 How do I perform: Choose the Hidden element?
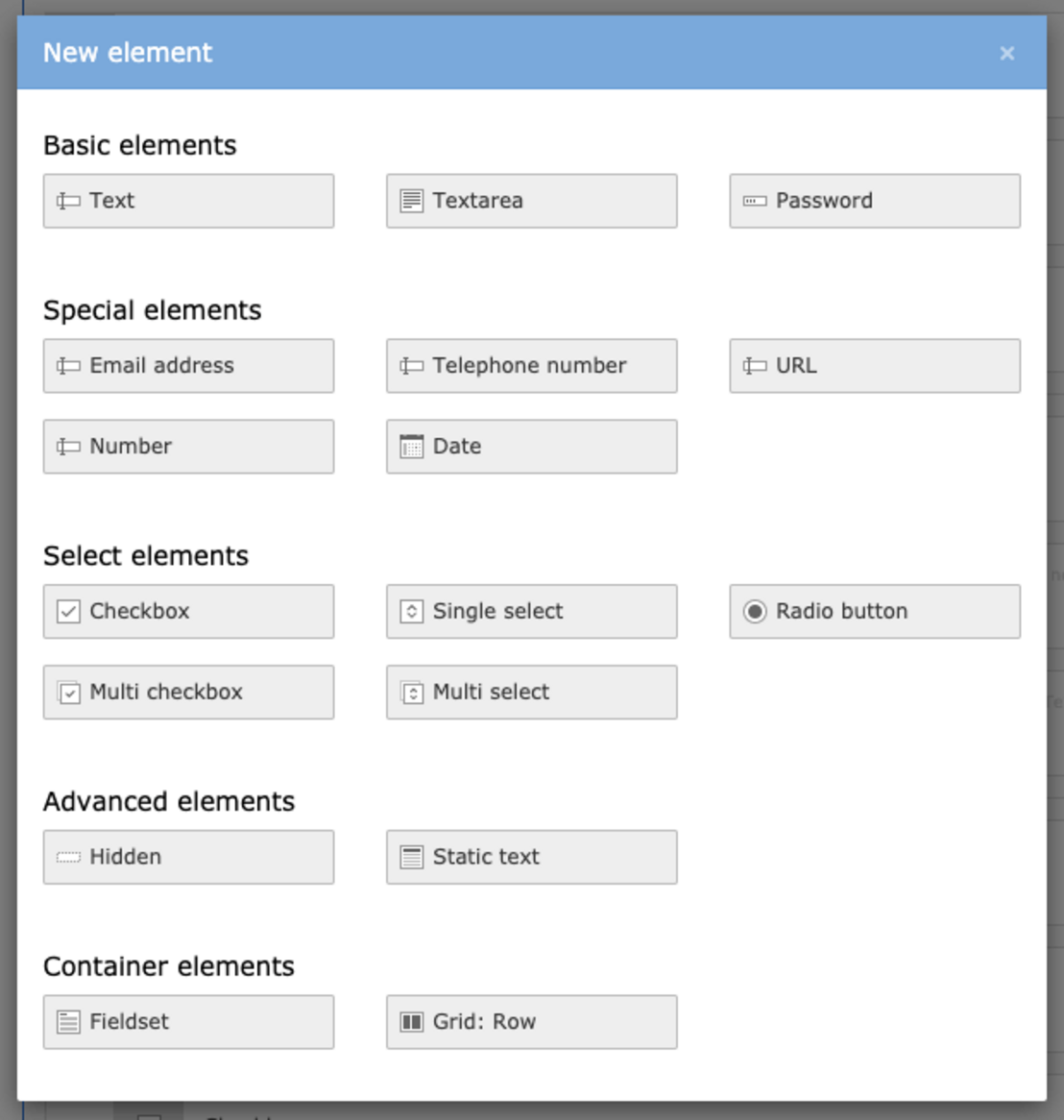[188, 857]
